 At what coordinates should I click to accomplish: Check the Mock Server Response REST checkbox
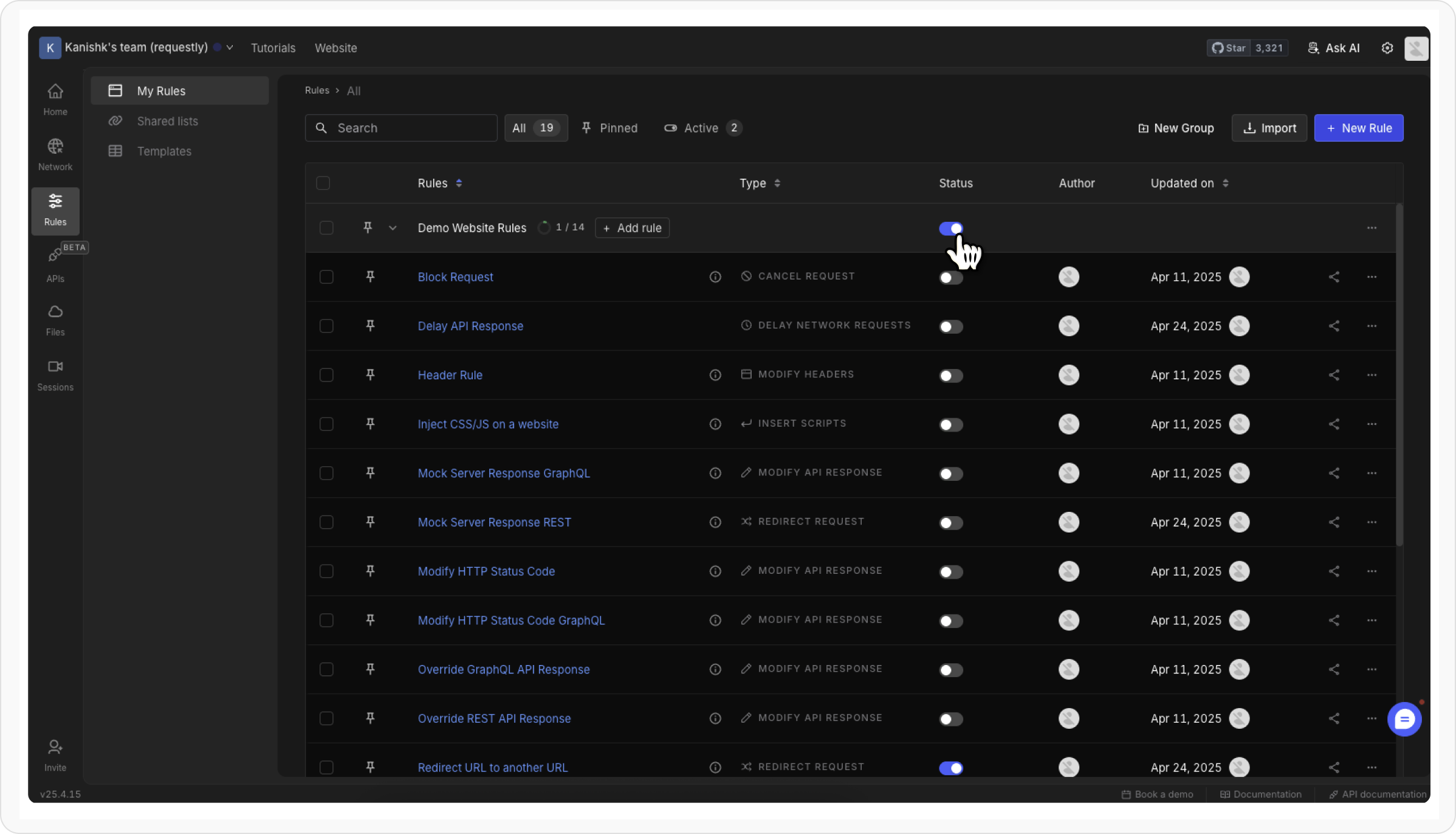pos(326,522)
